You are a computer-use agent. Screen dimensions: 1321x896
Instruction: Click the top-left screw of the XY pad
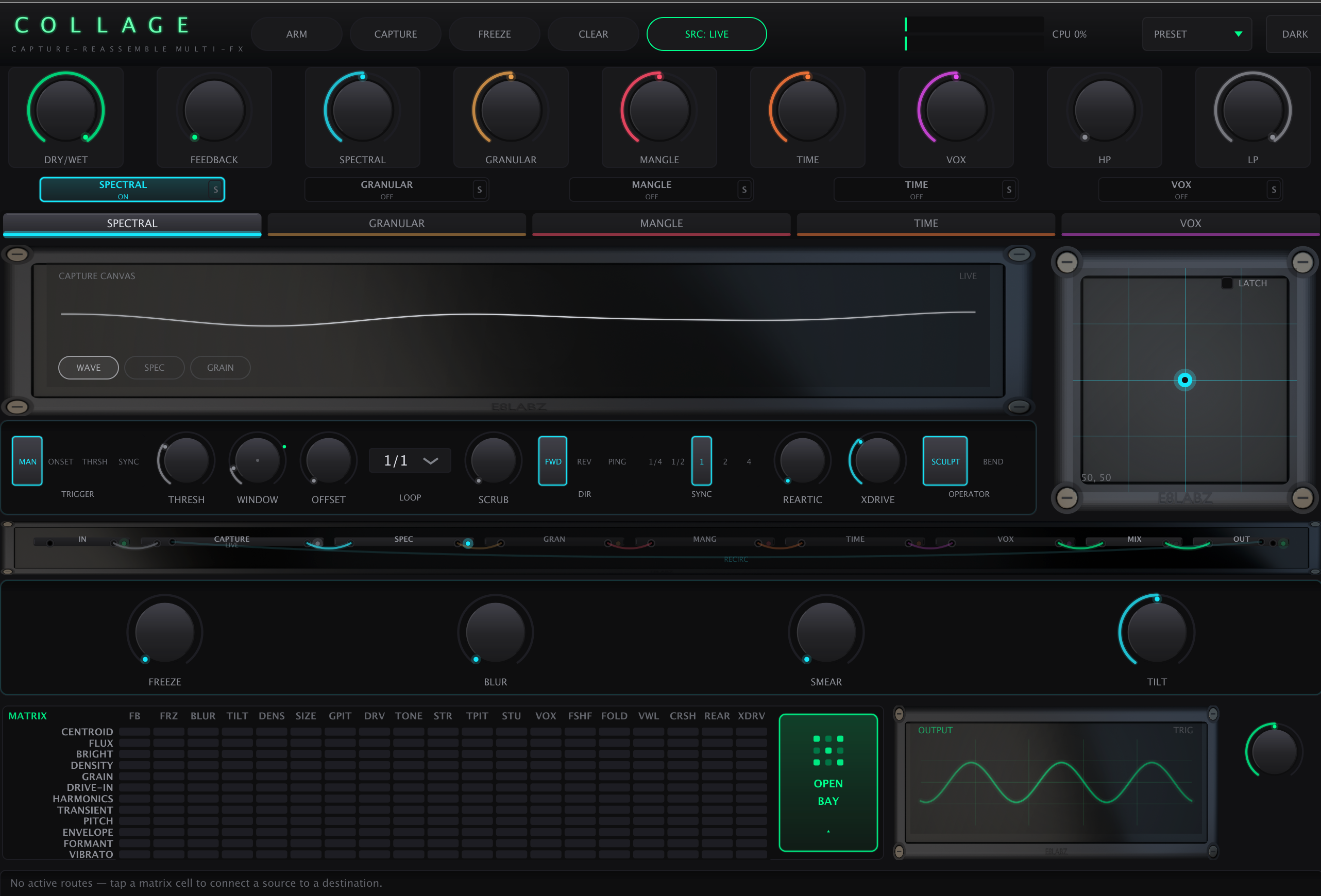click(x=1066, y=262)
